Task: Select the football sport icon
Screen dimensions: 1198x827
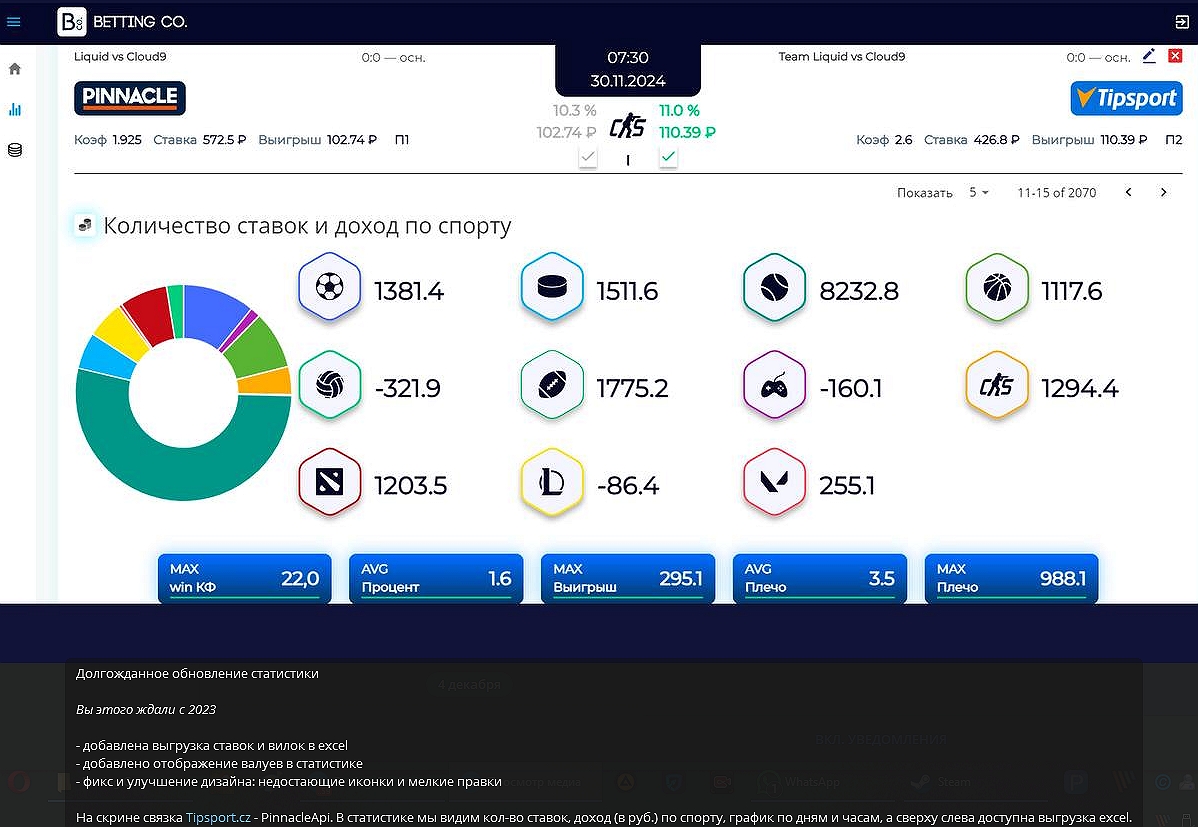Action: 329,289
